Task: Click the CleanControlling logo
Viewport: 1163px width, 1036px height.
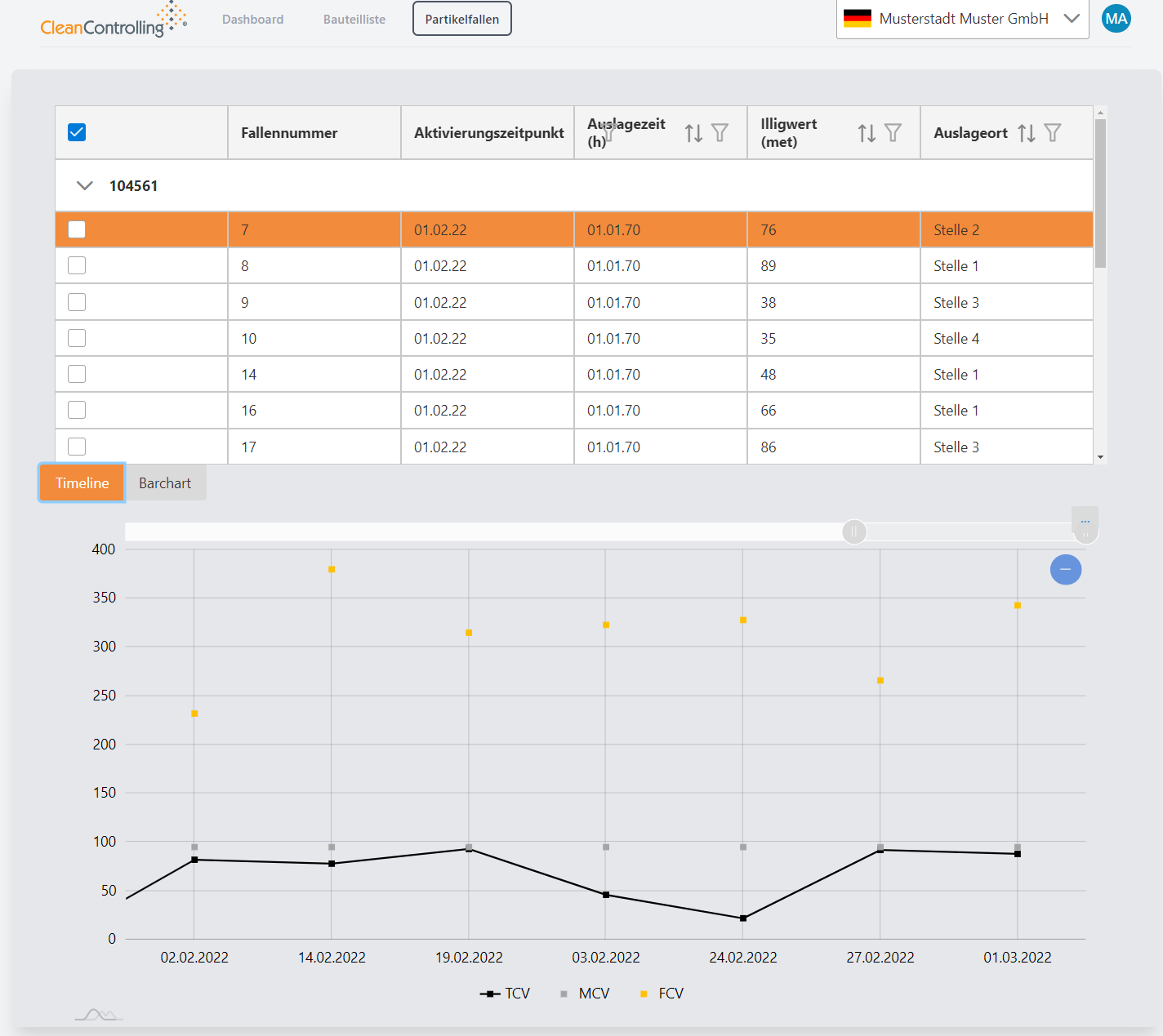Action: pyautogui.click(x=113, y=21)
